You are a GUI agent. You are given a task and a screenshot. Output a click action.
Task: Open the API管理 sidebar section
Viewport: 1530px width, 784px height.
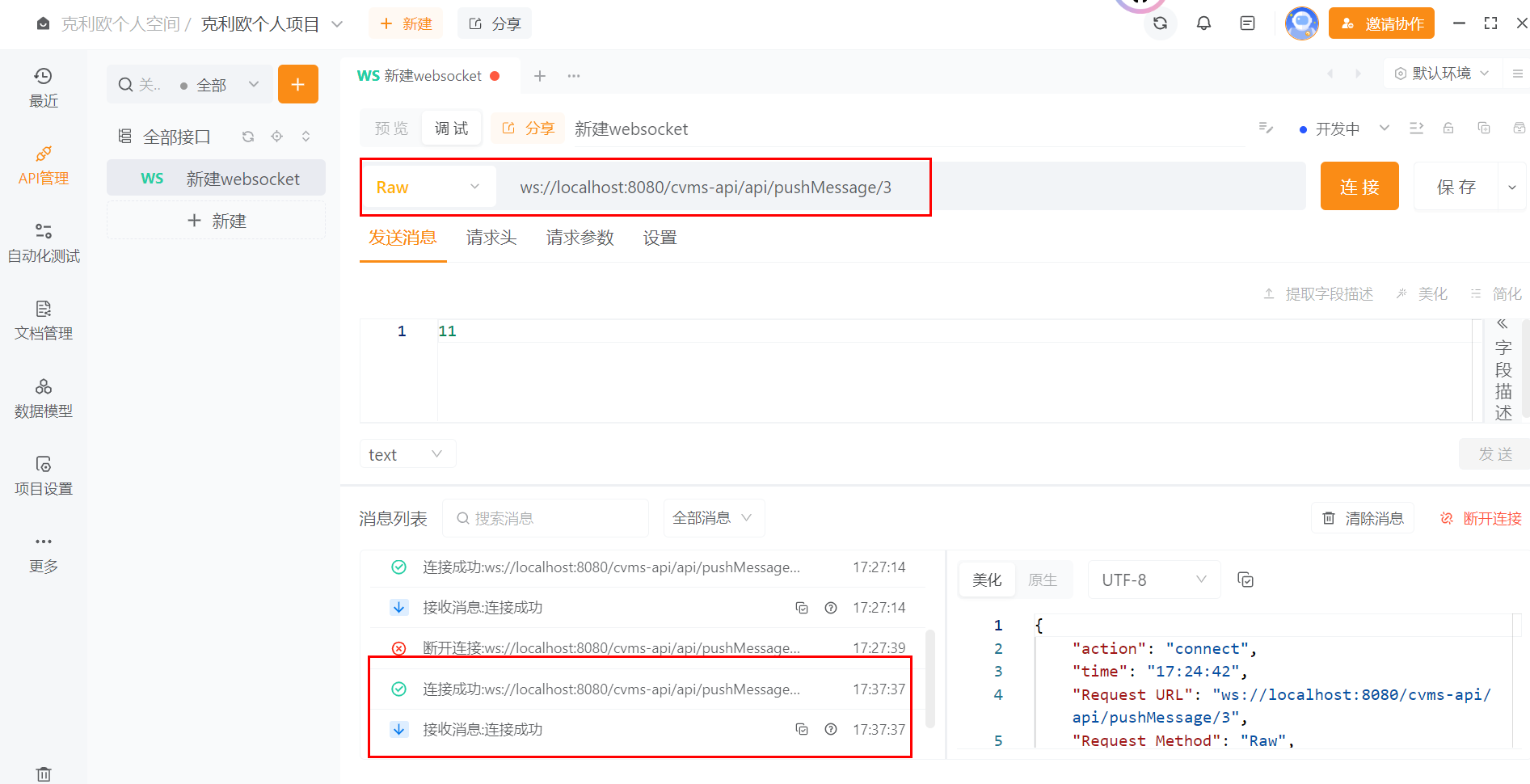pos(44,166)
